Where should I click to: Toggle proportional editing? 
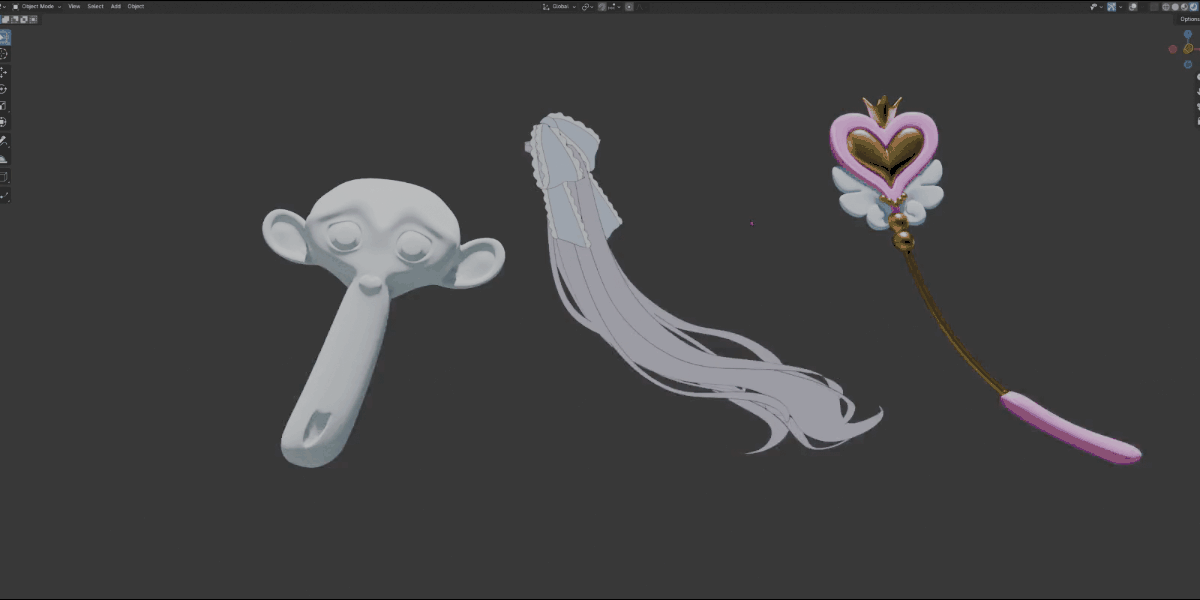click(629, 7)
